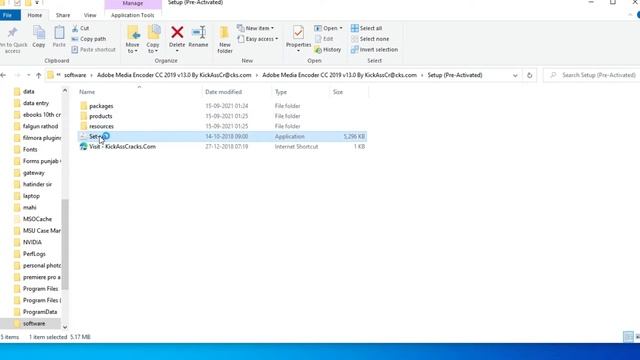Open data folder in navigation pane
Screen dimensions: 640x360
(x=29, y=92)
